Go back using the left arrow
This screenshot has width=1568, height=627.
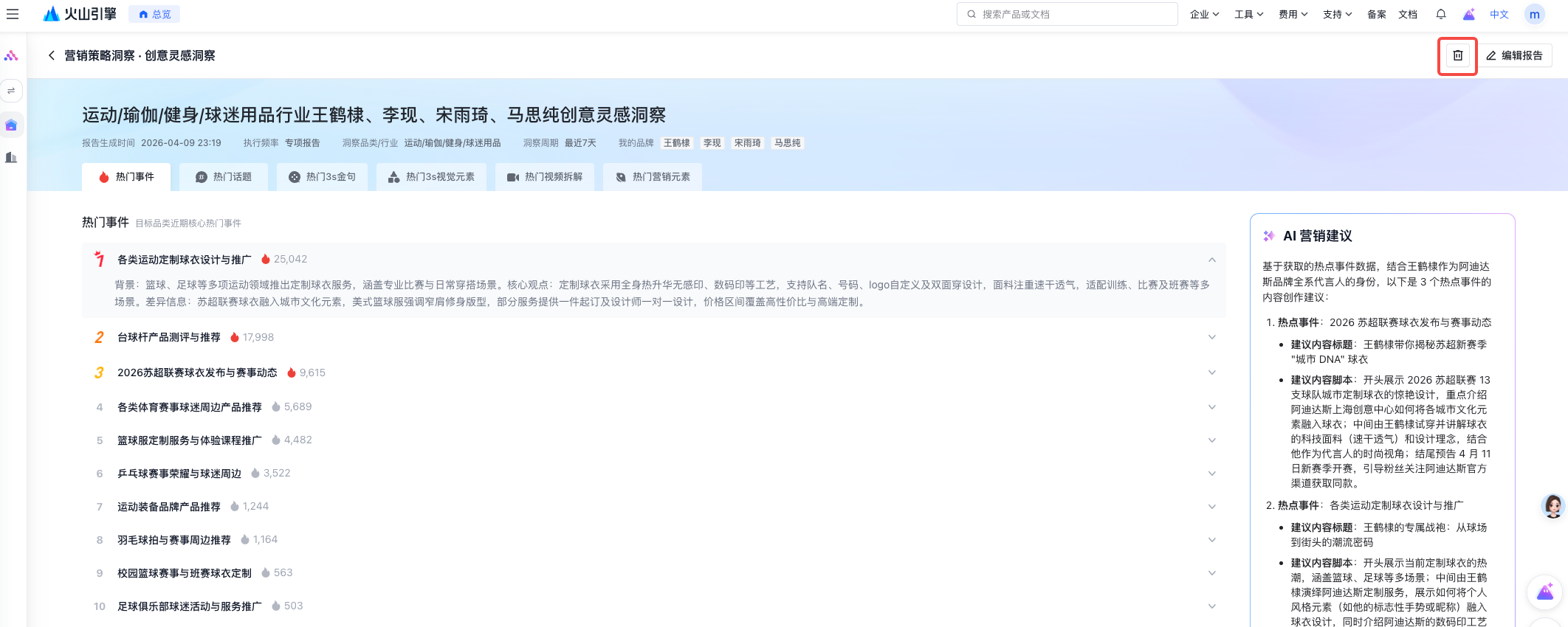tap(51, 55)
